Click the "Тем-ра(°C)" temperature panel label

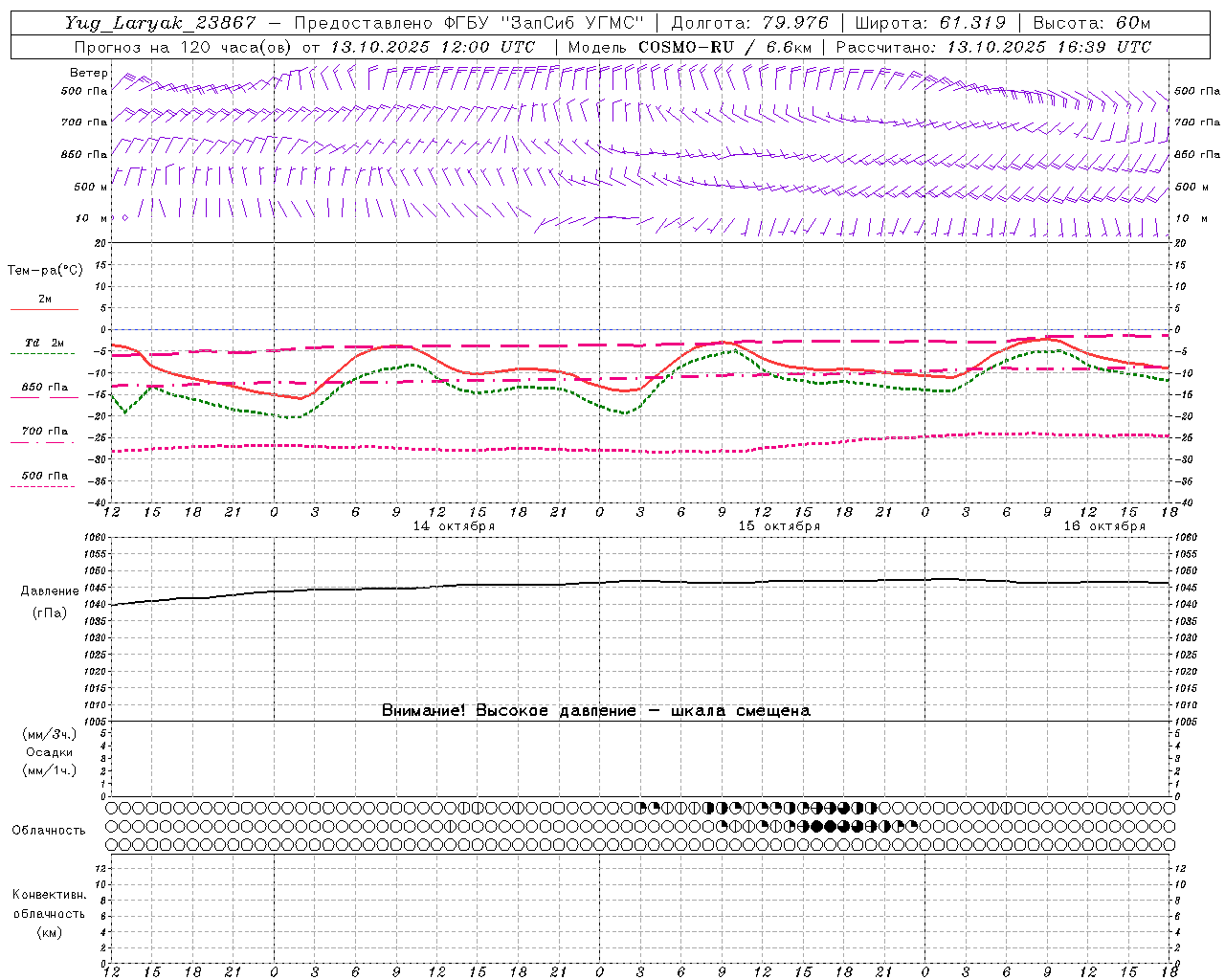(x=45, y=271)
